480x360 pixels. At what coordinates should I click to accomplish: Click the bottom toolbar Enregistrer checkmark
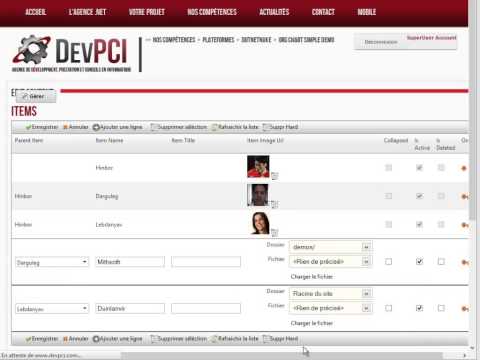tap(28, 339)
